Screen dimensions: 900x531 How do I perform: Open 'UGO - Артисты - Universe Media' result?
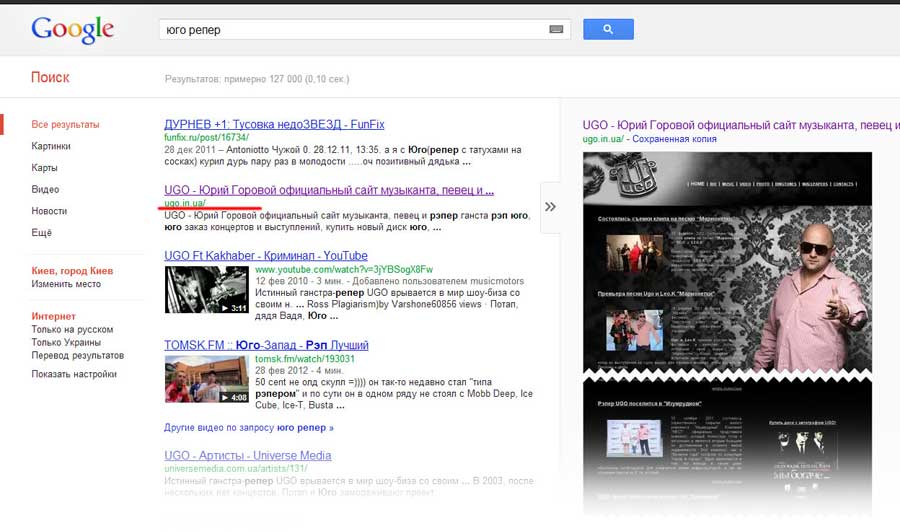247,455
